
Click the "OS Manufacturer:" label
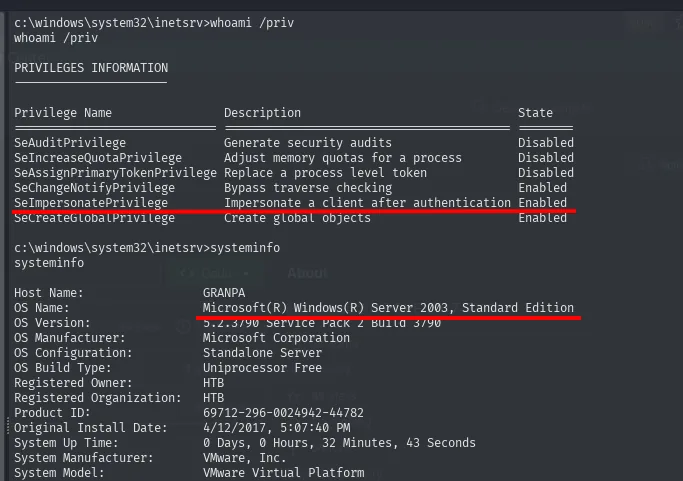[70, 338]
